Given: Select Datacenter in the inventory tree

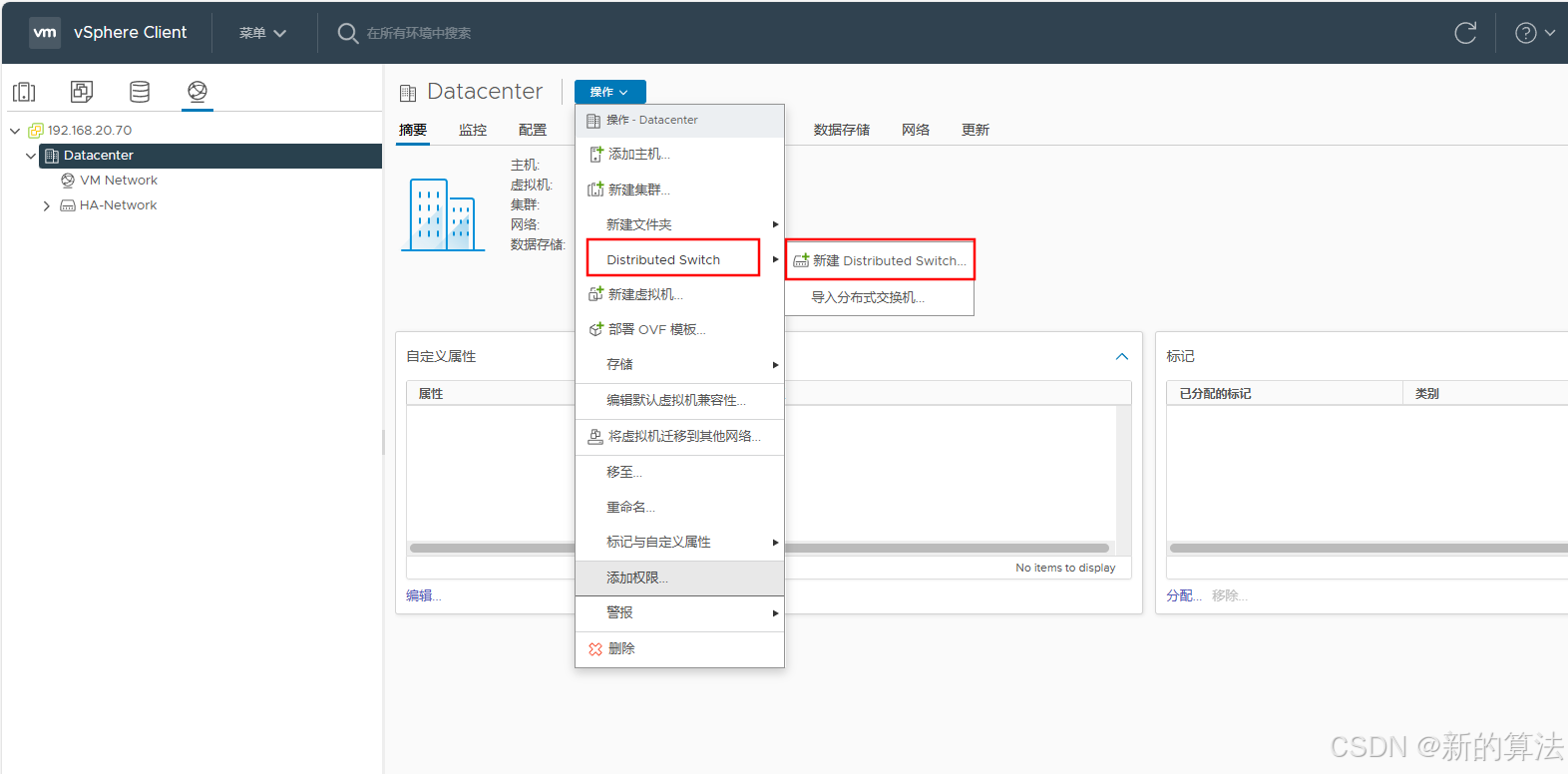Looking at the screenshot, I should [x=210, y=156].
